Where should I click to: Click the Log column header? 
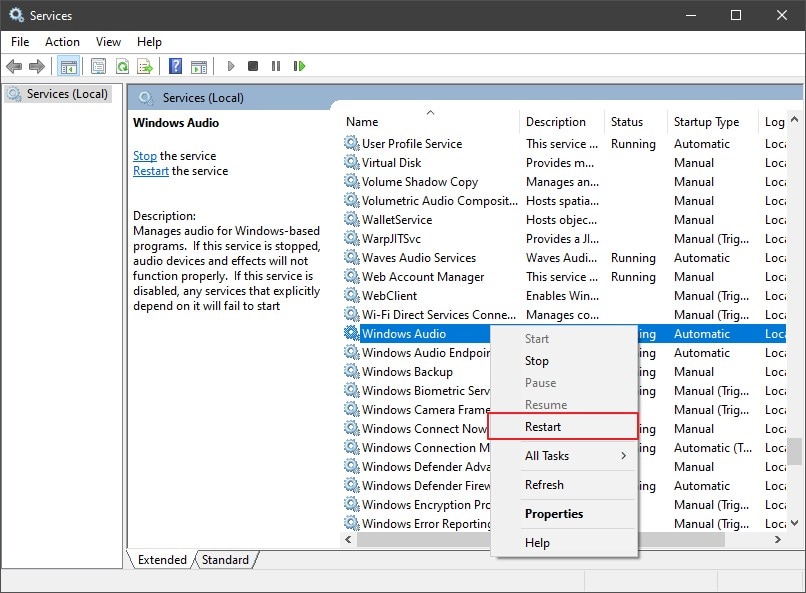pyautogui.click(x=773, y=122)
